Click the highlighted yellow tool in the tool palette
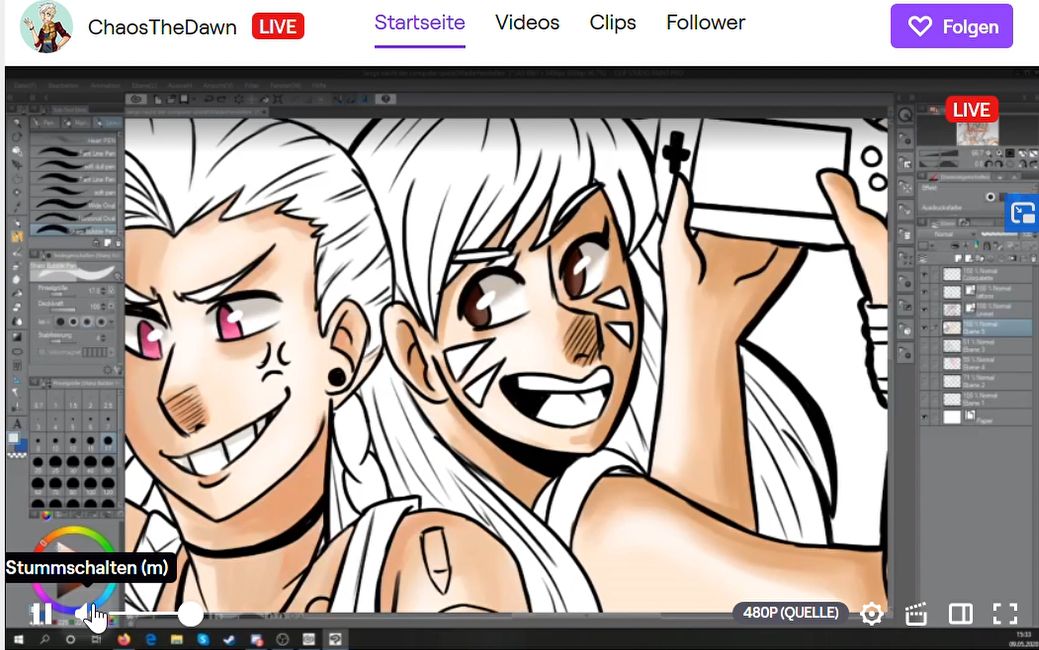Screen dimensions: 1039x650 (x=17, y=236)
